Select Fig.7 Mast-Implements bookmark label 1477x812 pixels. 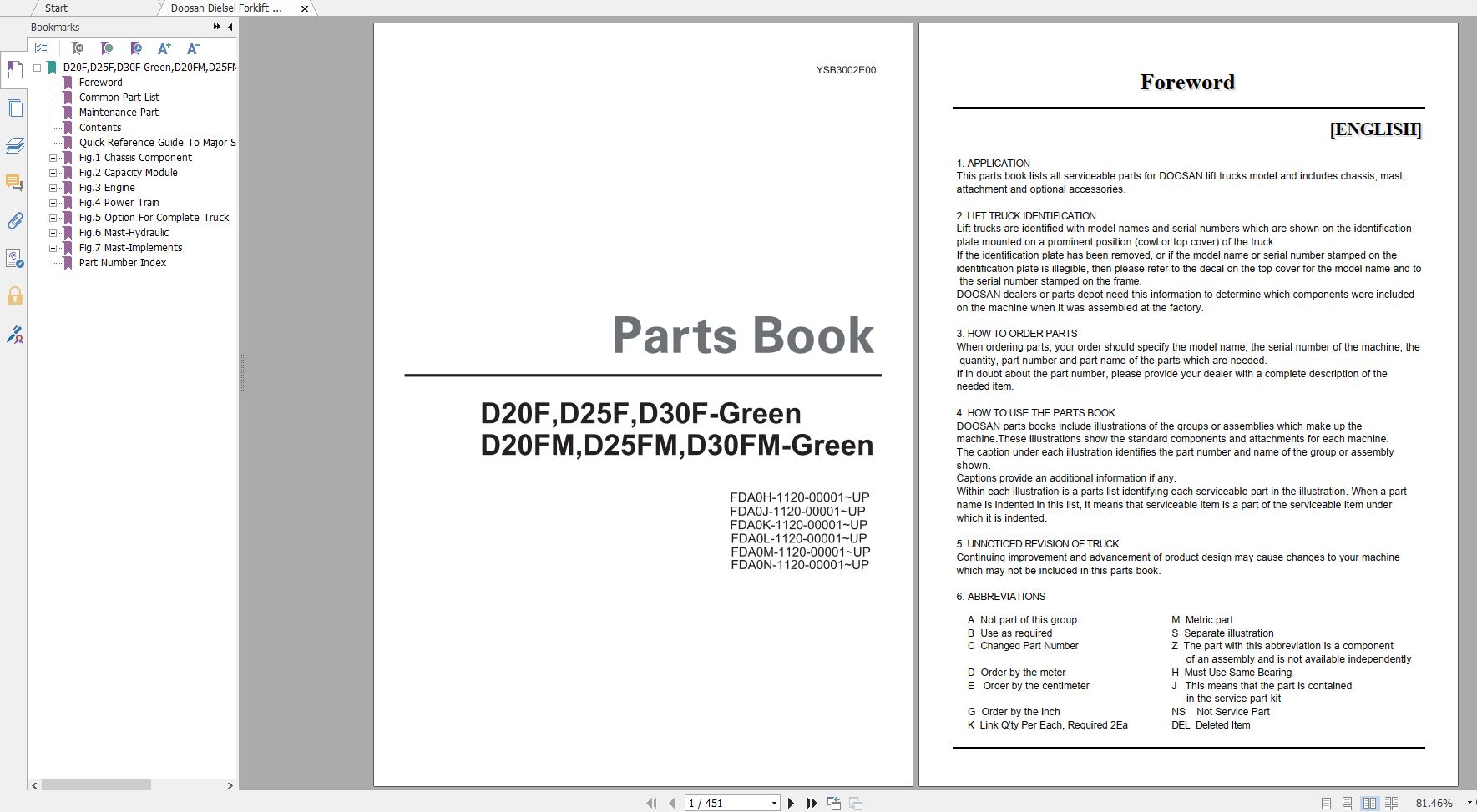coord(130,248)
